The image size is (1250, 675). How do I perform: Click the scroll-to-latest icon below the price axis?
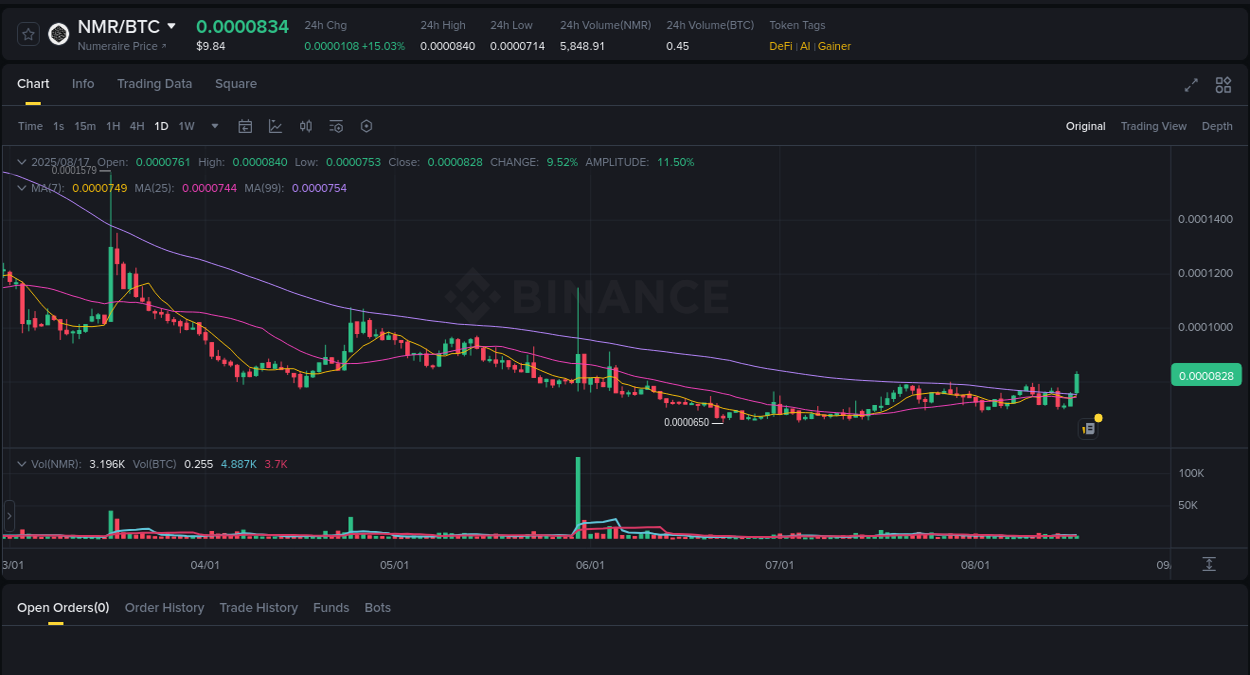[x=1207, y=564]
